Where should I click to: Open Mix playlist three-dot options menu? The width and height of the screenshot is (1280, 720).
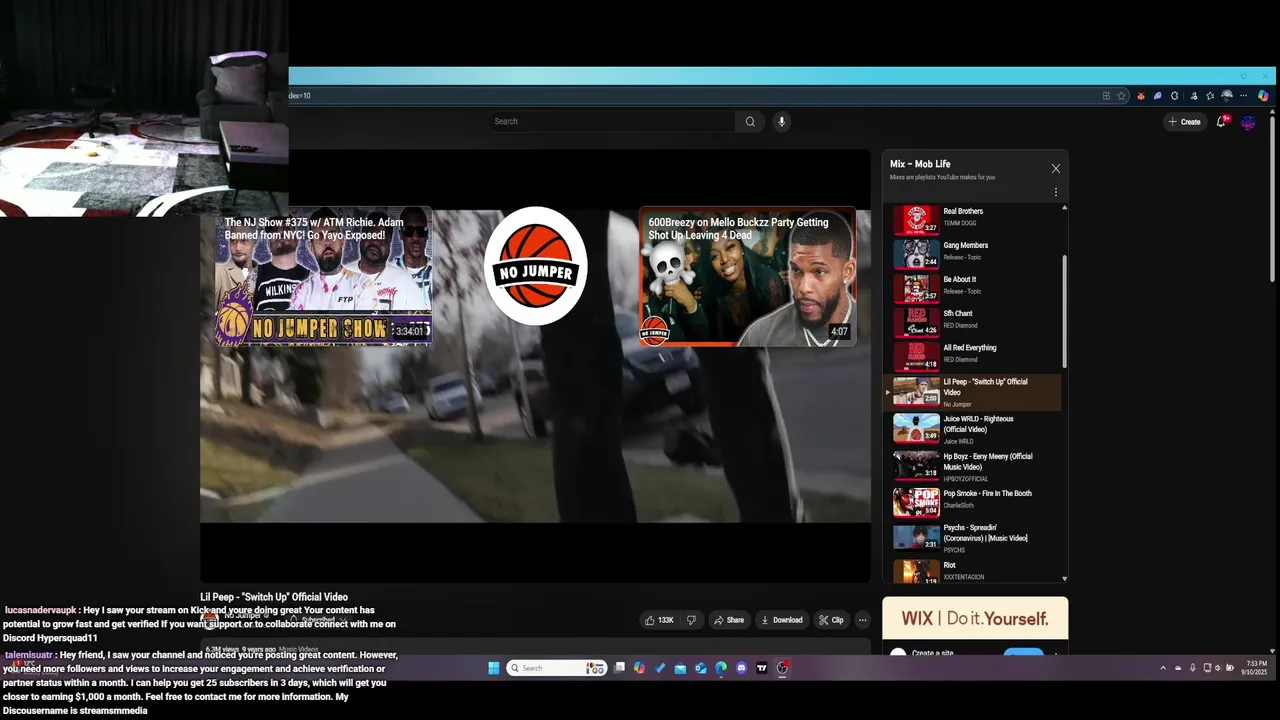coord(1055,192)
